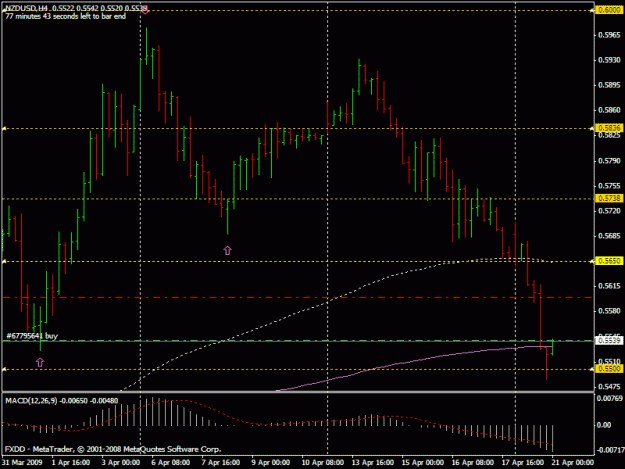Click the current price label 0.5539
This screenshot has height=469, width=625.
pyautogui.click(x=609, y=340)
